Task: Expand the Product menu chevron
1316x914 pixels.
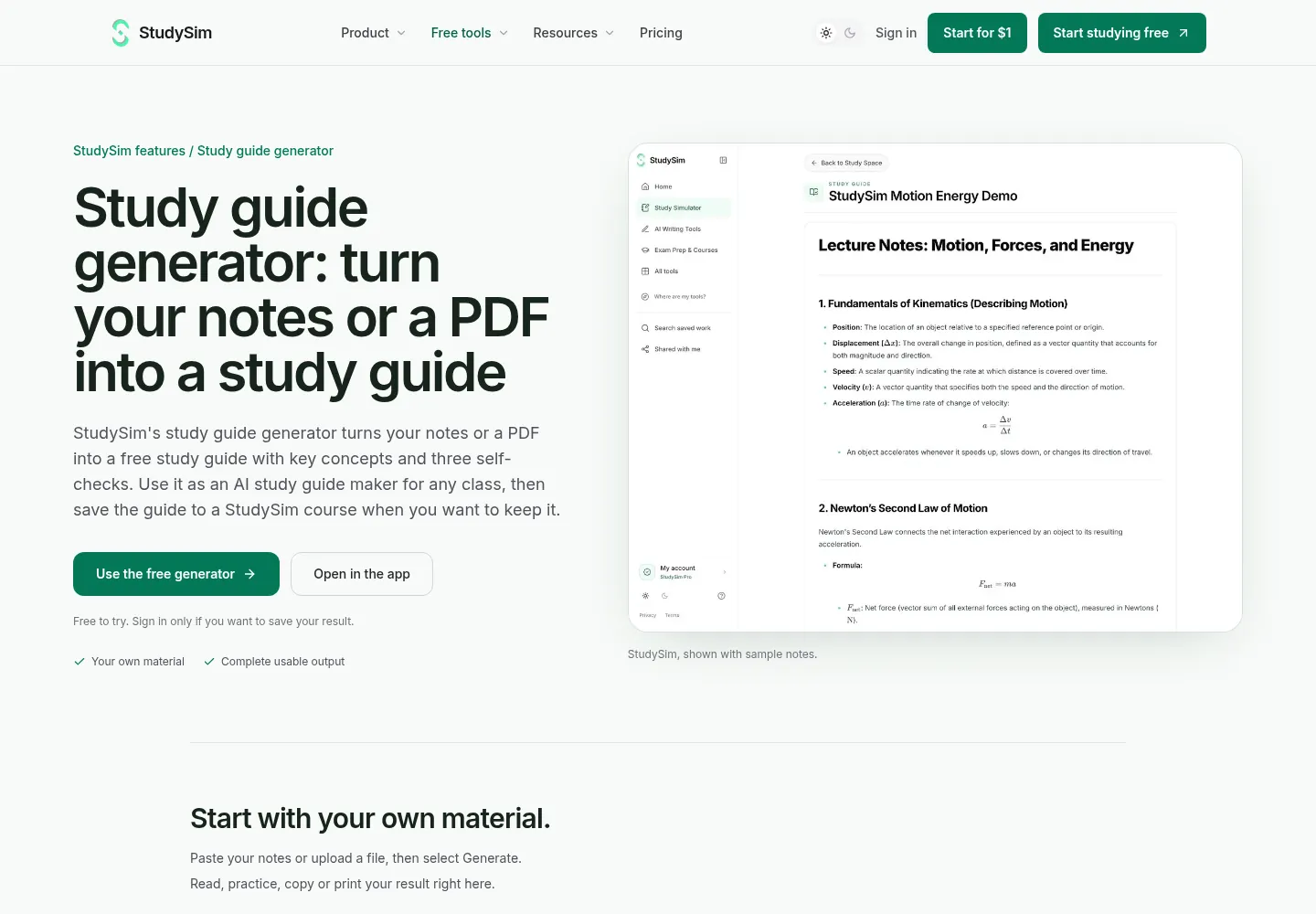Action: click(401, 33)
